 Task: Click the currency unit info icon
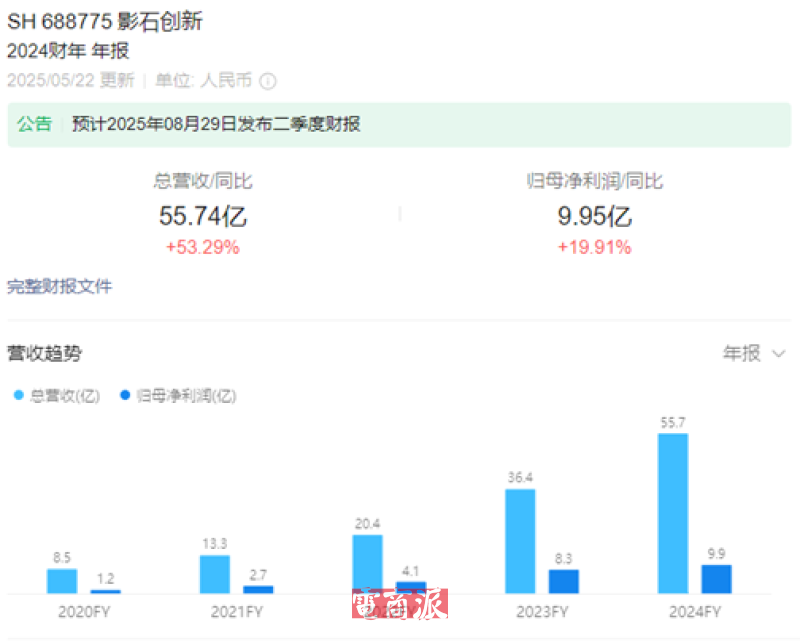pos(268,81)
